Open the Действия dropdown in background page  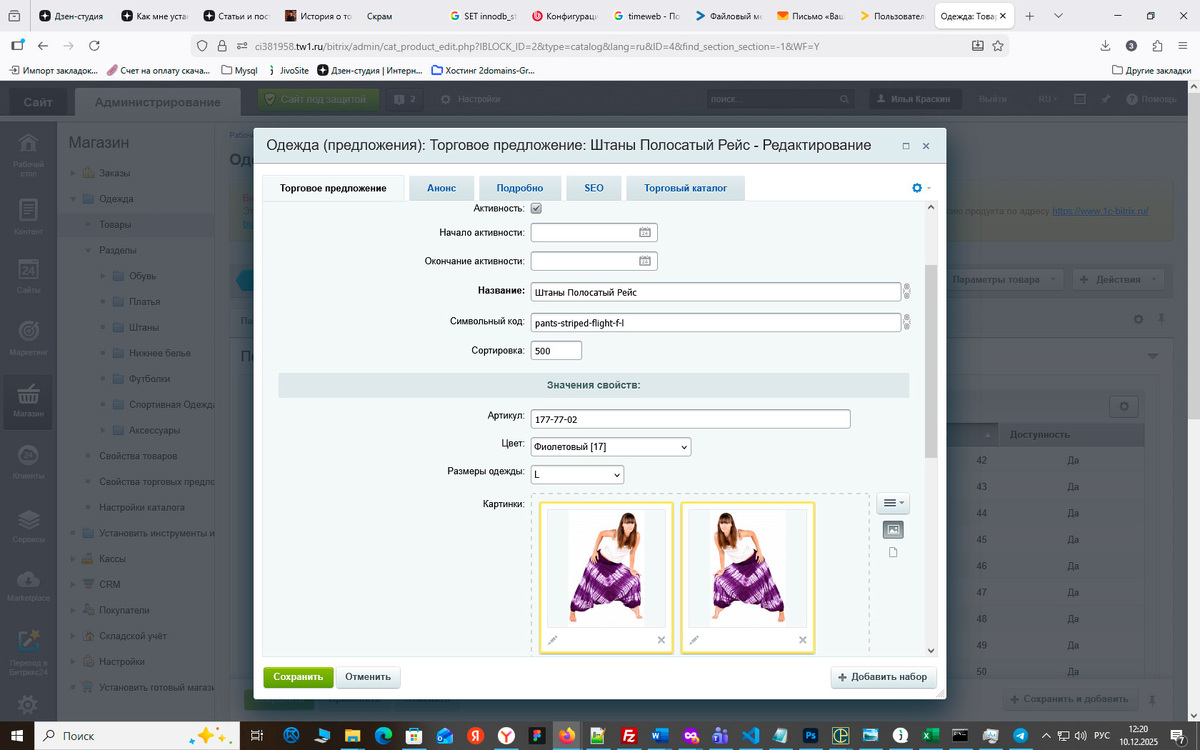[1117, 279]
